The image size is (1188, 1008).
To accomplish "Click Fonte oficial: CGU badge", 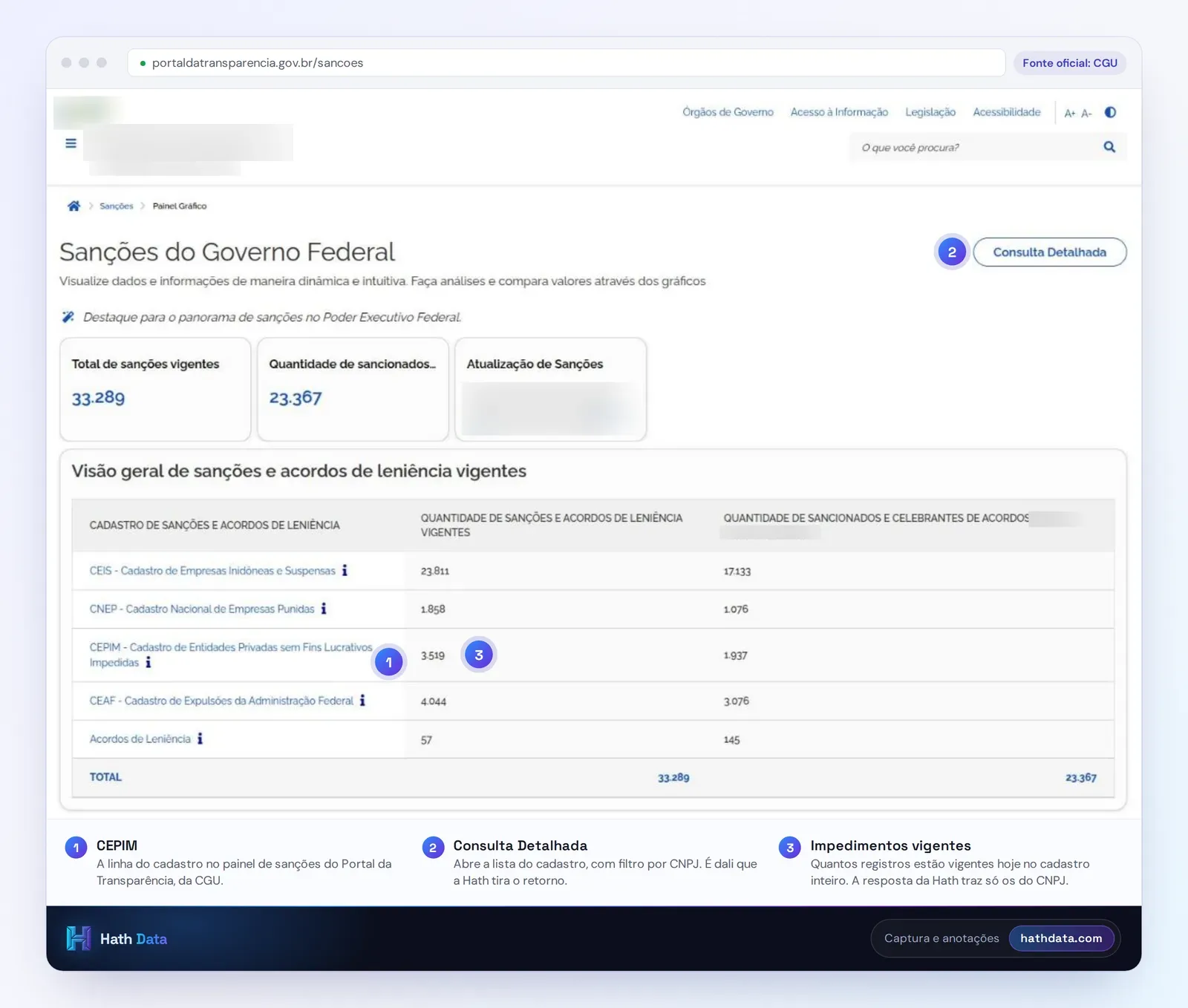I will (1070, 63).
